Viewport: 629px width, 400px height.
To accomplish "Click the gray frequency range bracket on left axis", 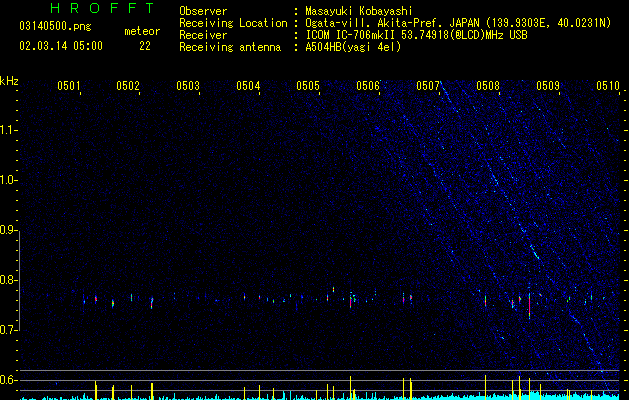I will point(19,281).
